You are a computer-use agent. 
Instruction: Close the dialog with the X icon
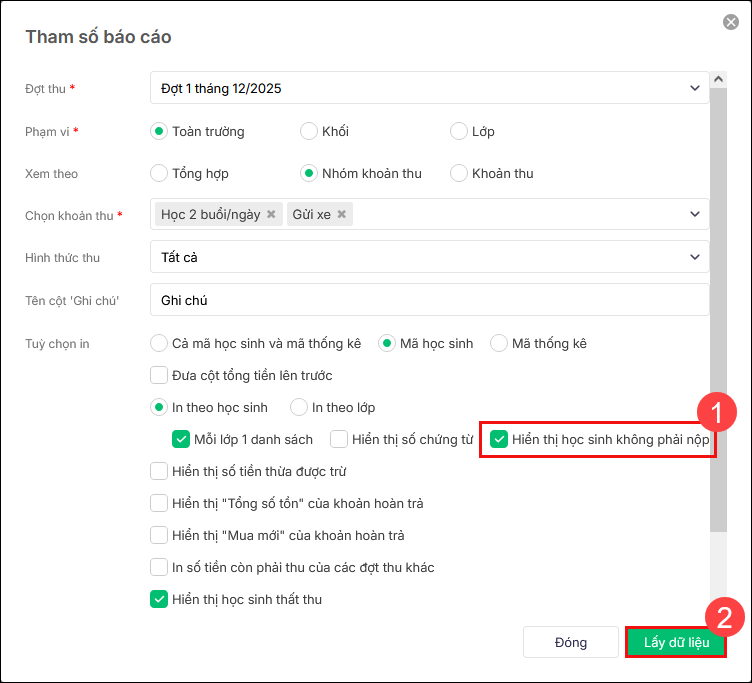point(731,22)
